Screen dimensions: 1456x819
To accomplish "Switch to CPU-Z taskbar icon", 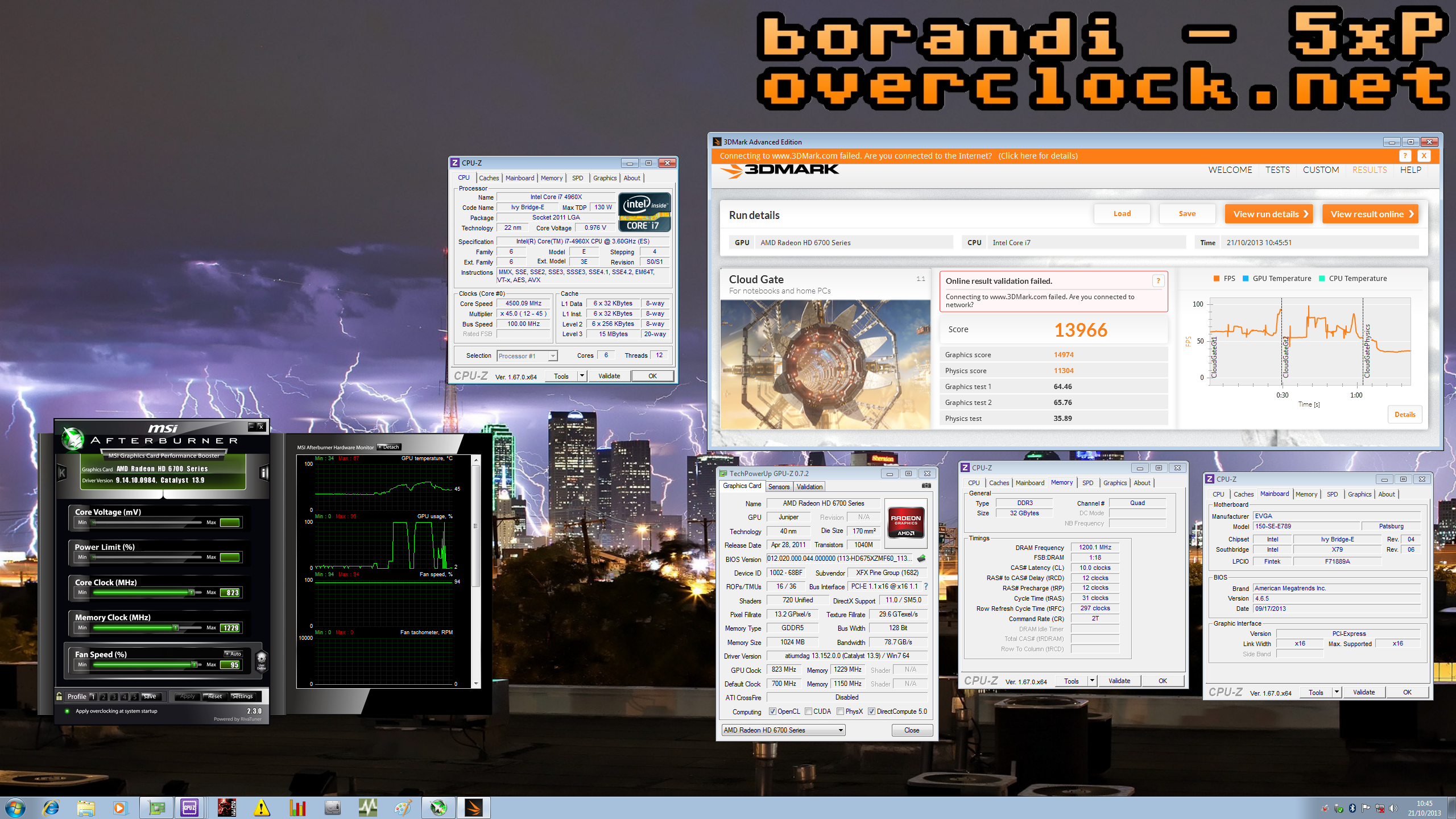I will 189,808.
